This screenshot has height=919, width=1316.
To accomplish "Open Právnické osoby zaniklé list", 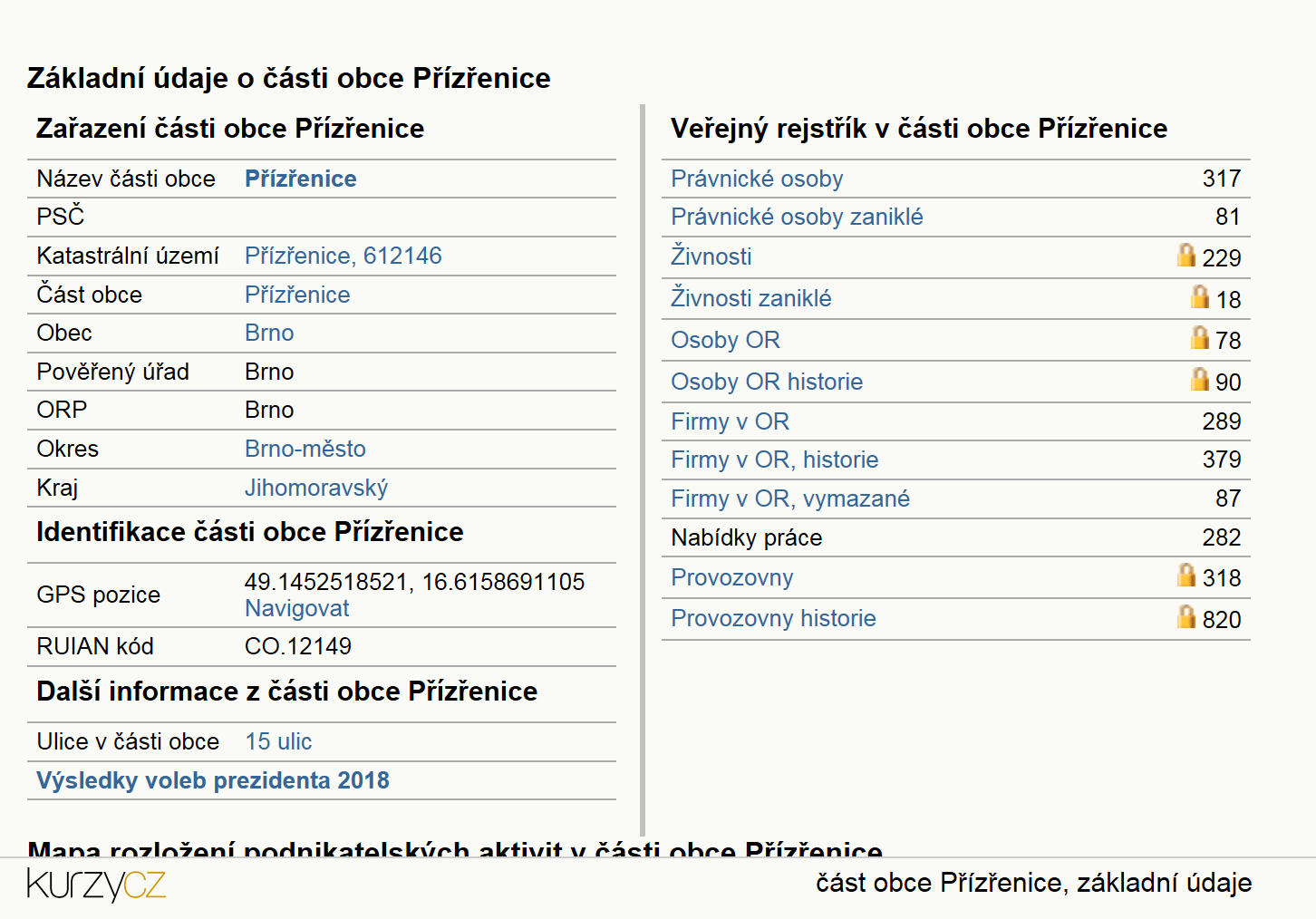I will tap(797, 217).
